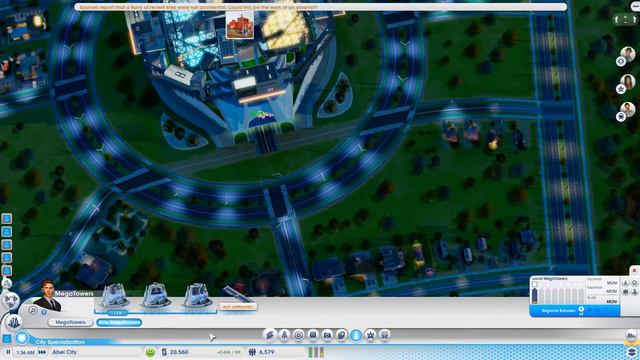
Task: Toggle checkbox in Local MegaTowers panel
Action: [x=535, y=284]
